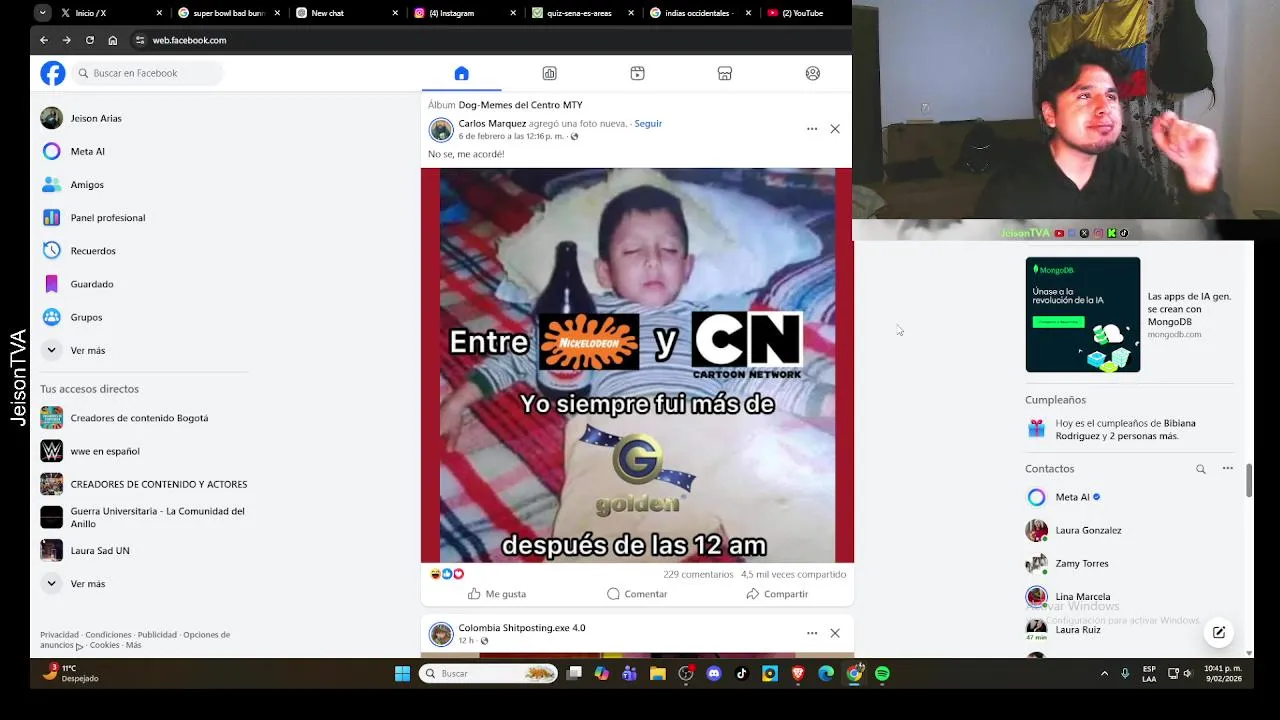
Task: Switch to the Reels video tab
Action: (637, 73)
